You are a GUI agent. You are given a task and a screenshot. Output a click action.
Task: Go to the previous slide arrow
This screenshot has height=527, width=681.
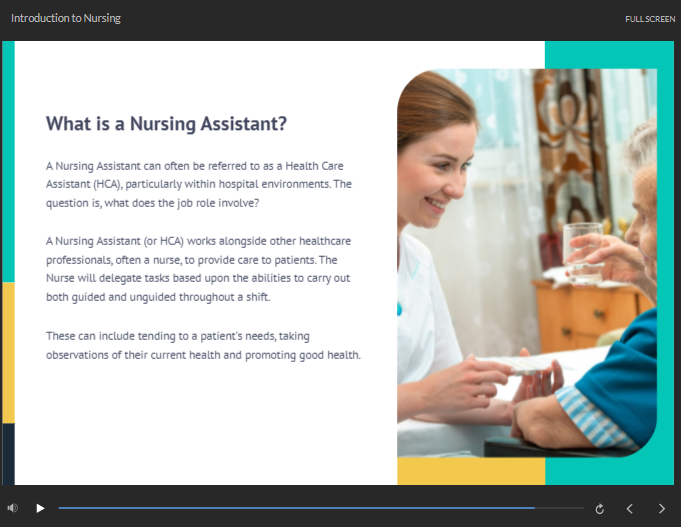630,509
